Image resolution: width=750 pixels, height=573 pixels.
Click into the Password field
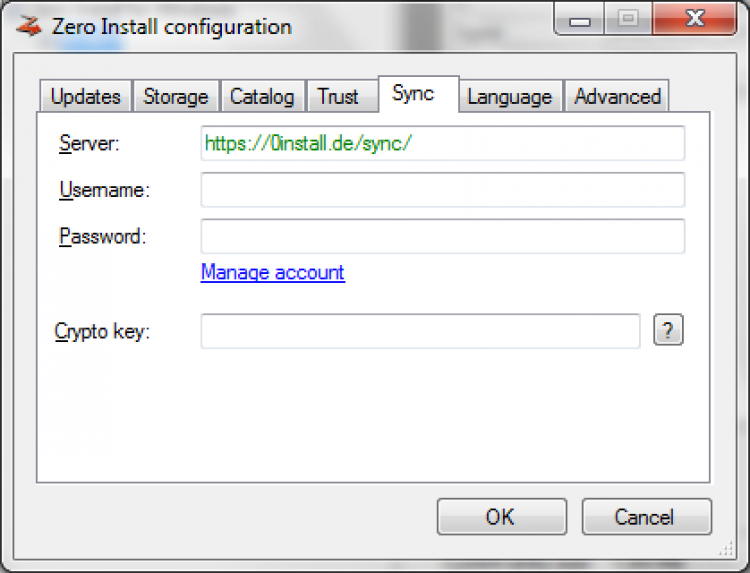coord(442,237)
